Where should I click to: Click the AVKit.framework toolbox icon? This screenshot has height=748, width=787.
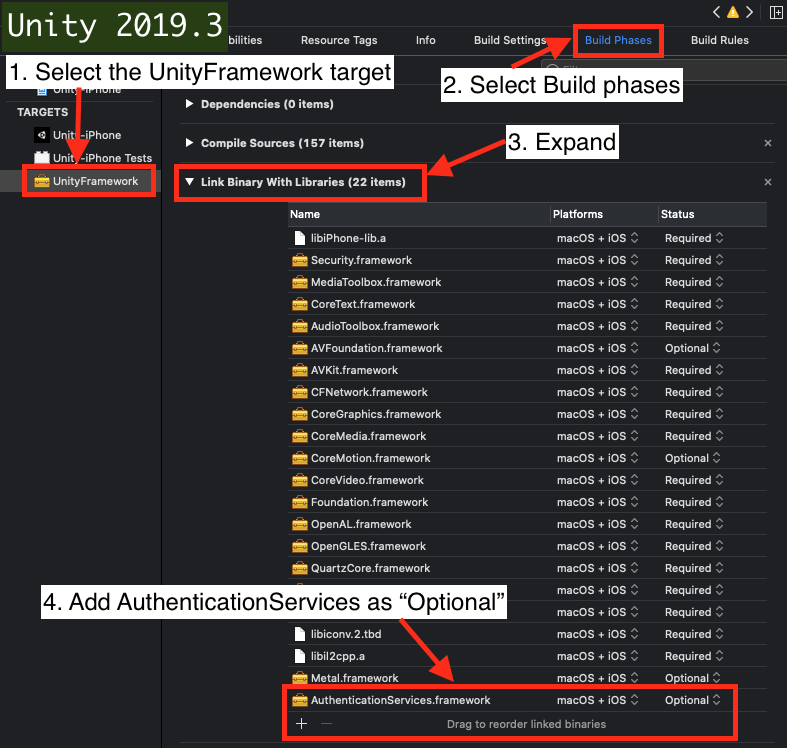pos(300,370)
